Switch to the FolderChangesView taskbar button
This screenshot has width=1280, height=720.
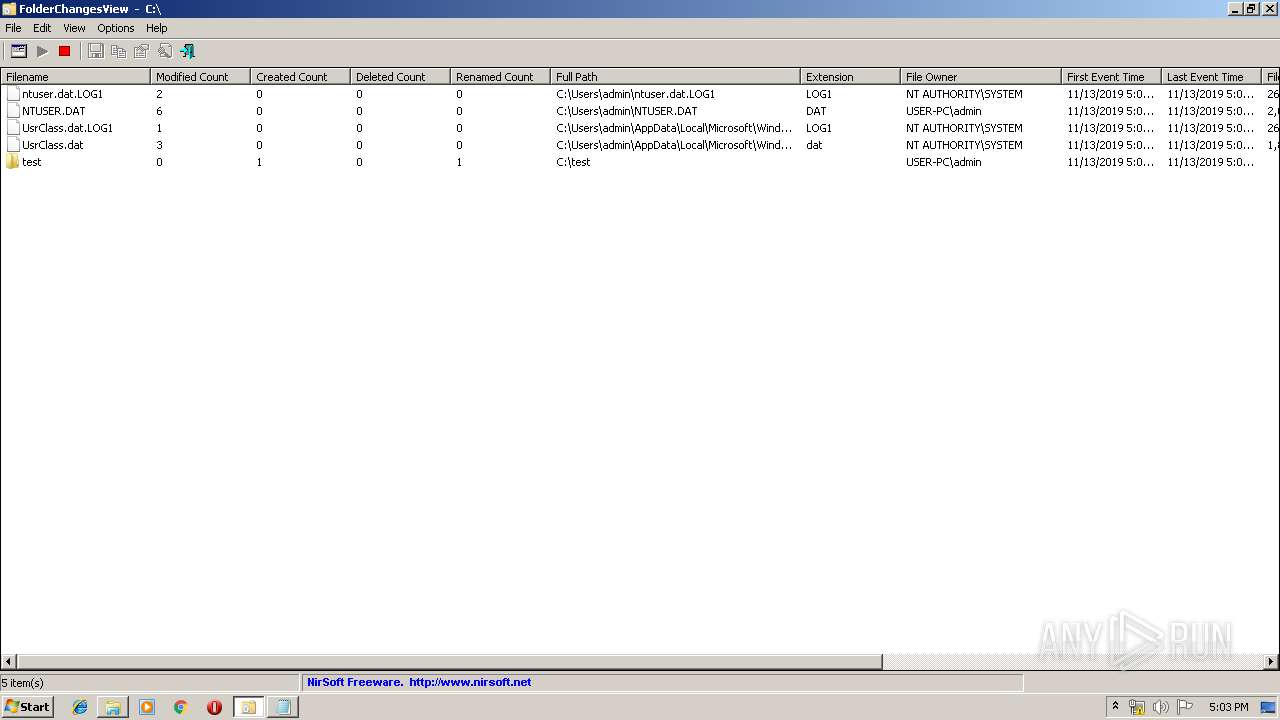248,707
